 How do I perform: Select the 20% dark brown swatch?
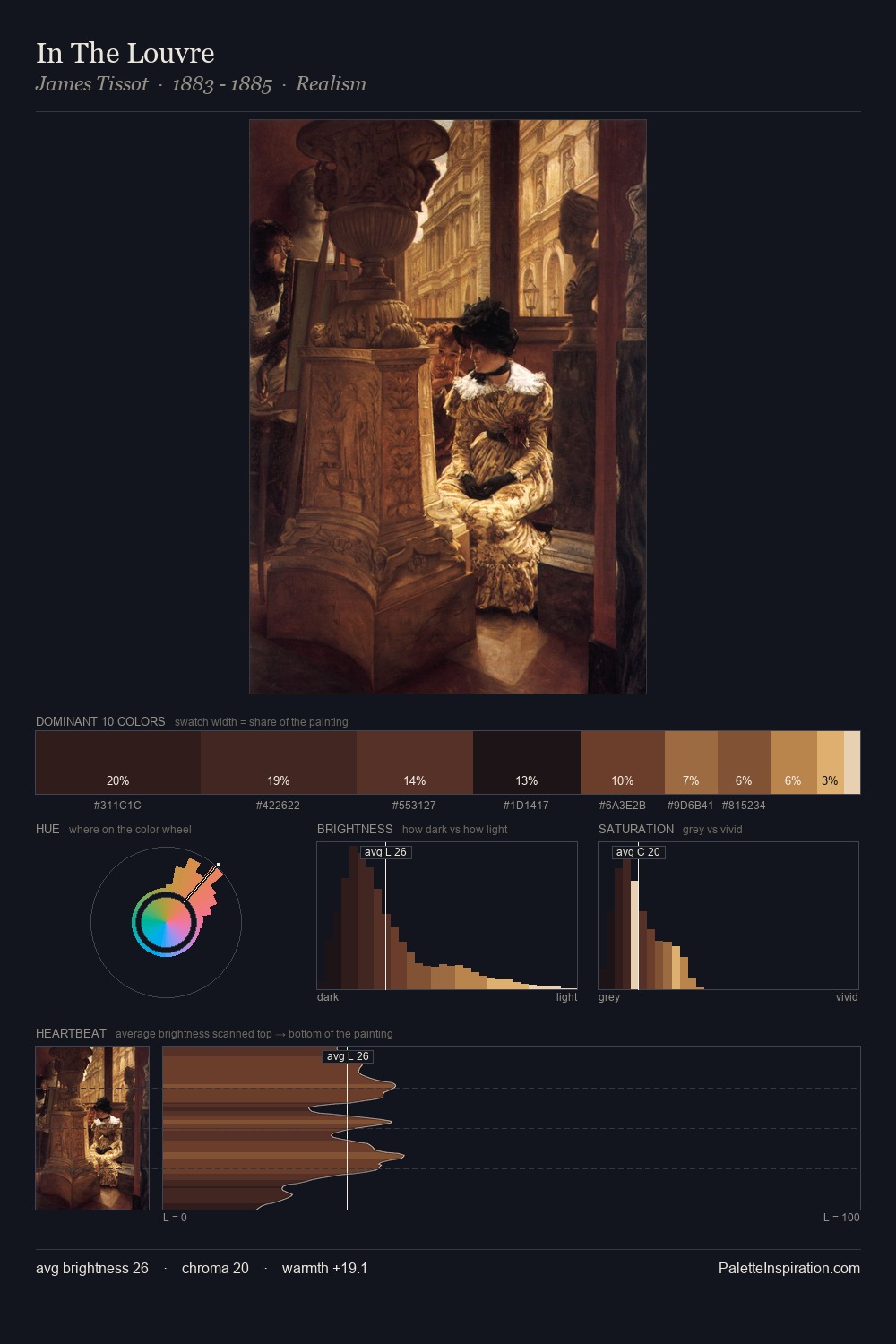118,762
